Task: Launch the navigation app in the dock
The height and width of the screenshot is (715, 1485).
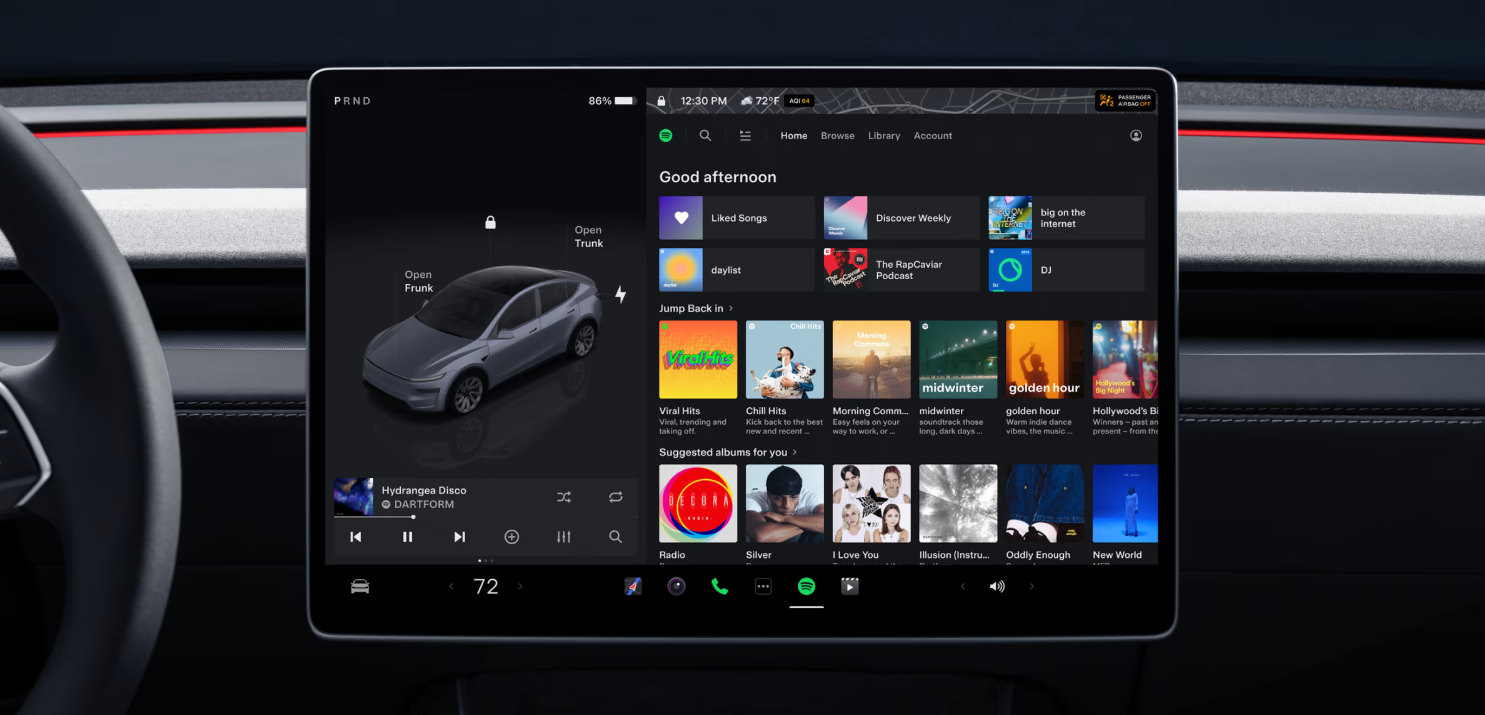Action: point(633,587)
